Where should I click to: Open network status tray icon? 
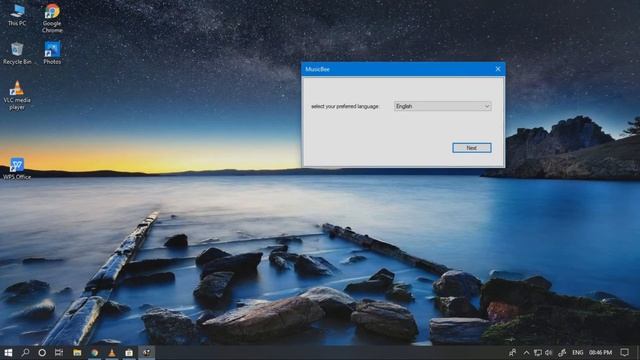(x=538, y=352)
